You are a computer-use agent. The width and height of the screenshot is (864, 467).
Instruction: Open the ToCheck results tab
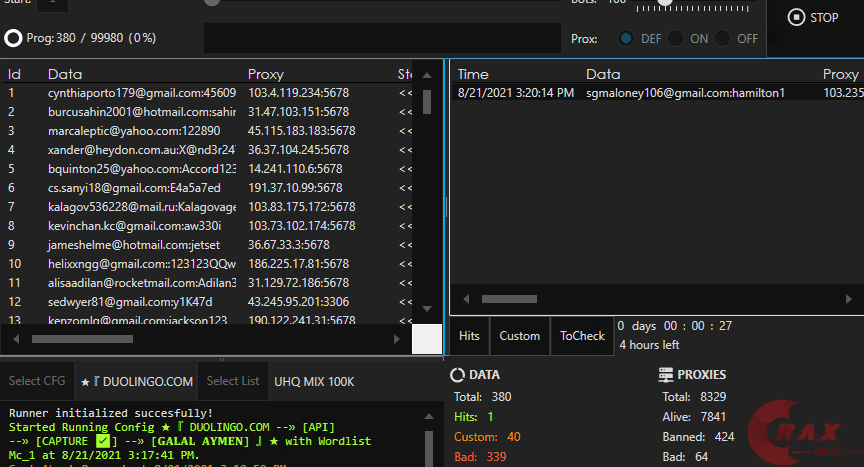tap(582, 336)
